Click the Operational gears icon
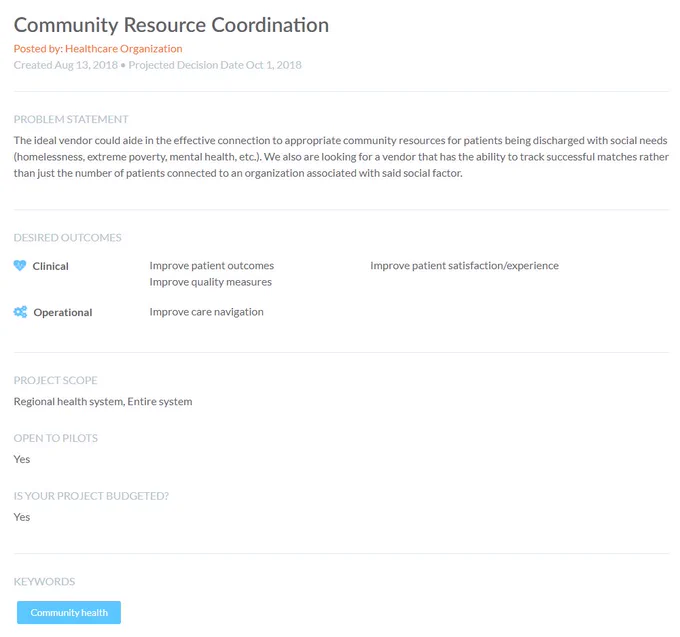The height and width of the screenshot is (637, 680). (20, 312)
